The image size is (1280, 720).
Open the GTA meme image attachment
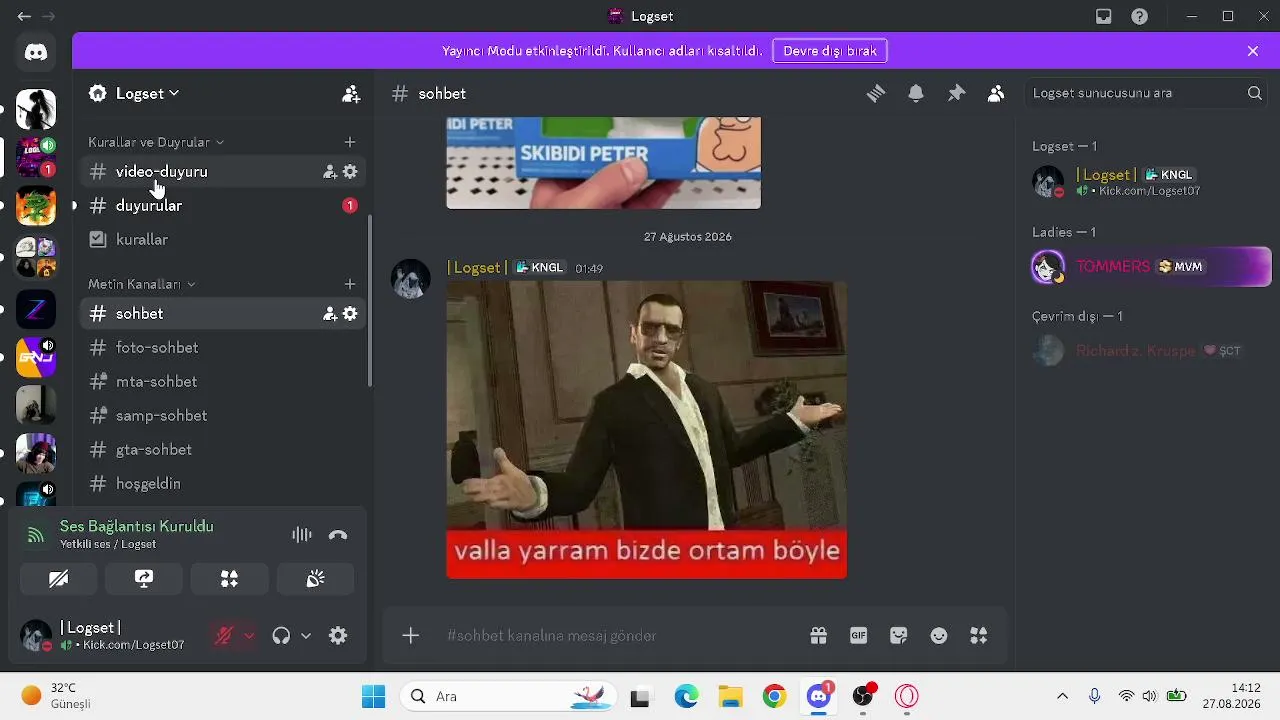[x=646, y=429]
